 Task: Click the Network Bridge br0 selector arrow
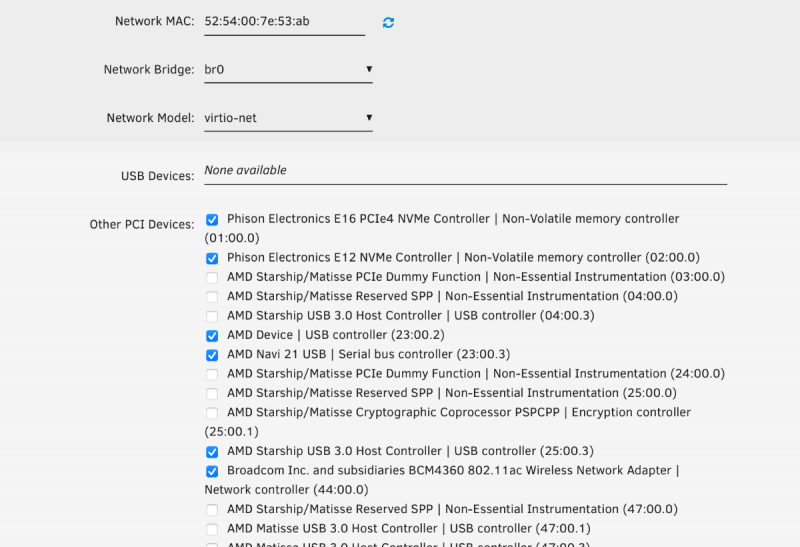[x=369, y=70]
